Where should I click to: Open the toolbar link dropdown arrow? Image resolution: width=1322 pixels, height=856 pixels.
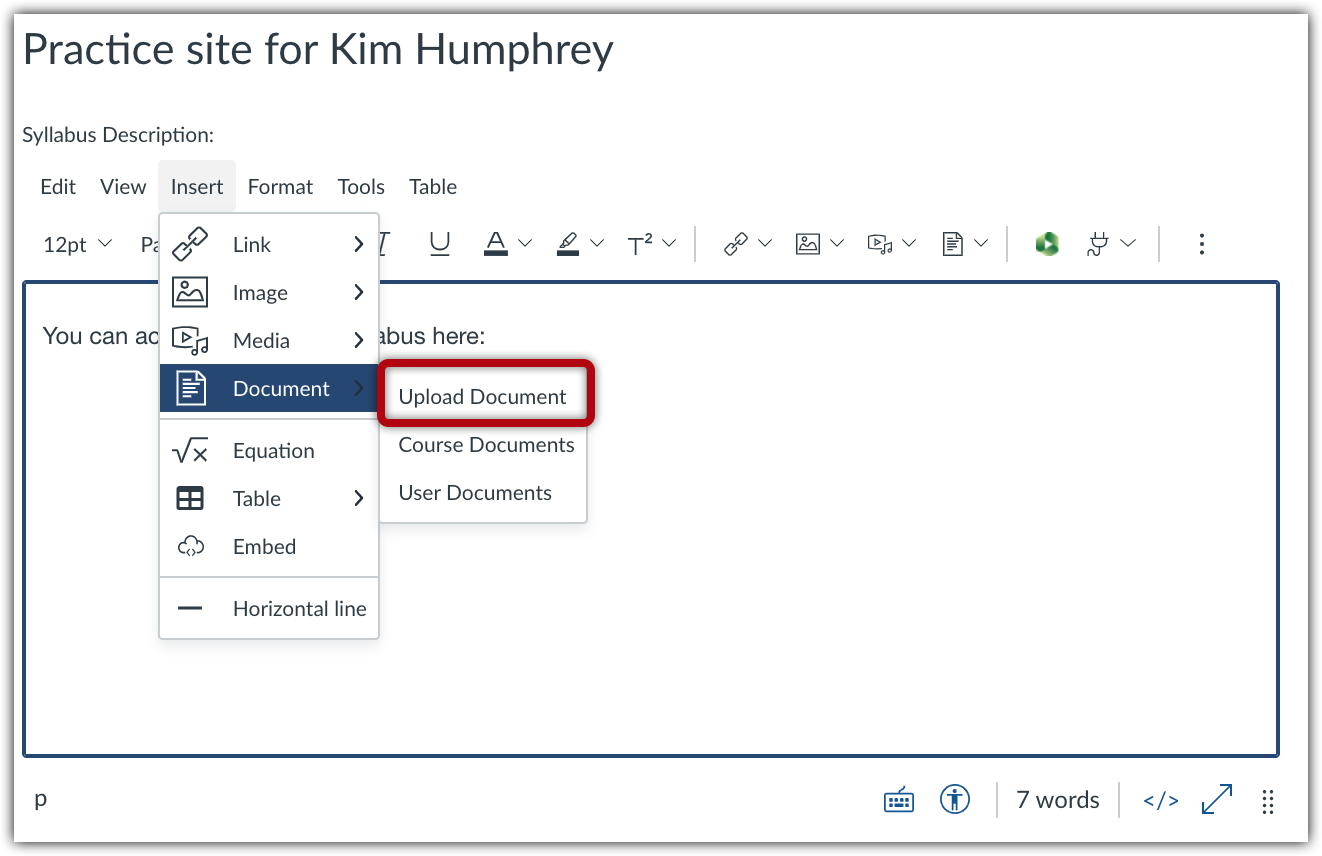click(x=765, y=243)
